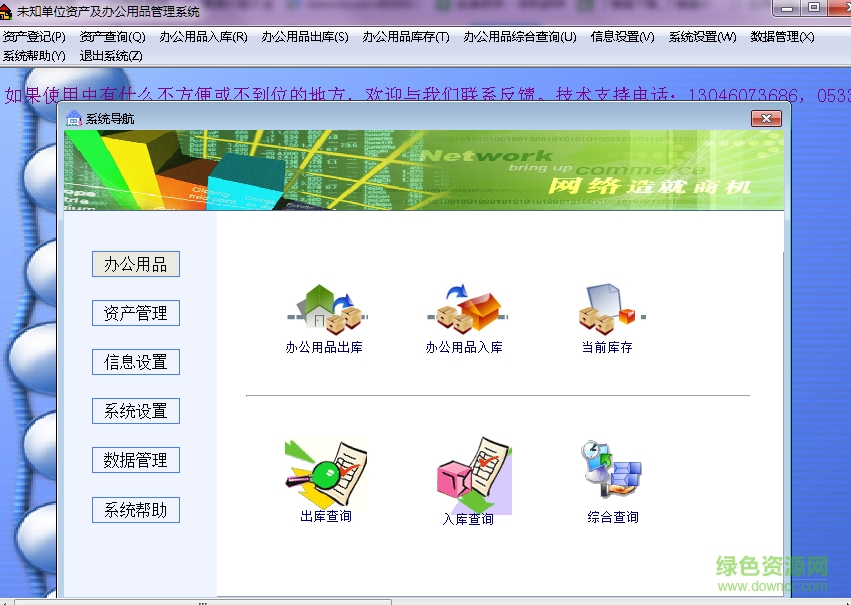
Task: Open the 资产登记(P) menu
Action: [x=33, y=34]
